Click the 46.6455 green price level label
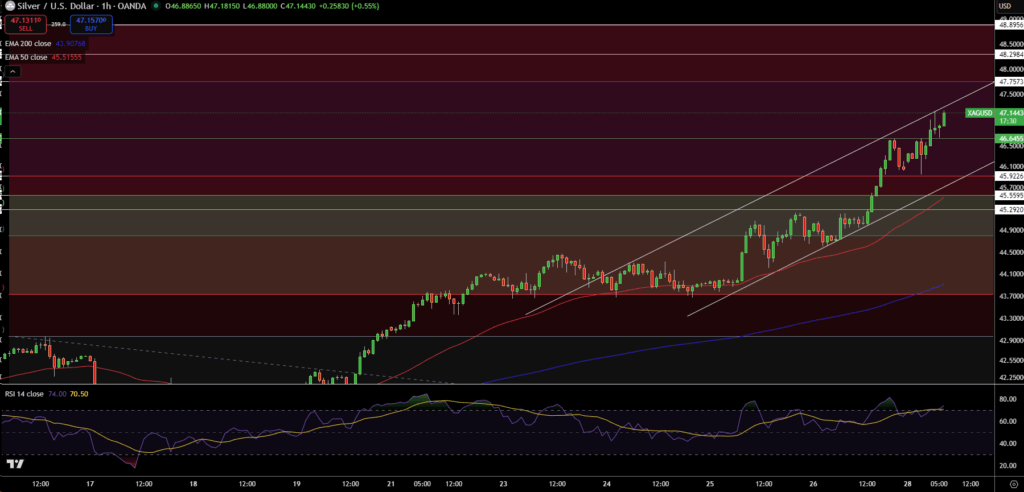Image resolution: width=1024 pixels, height=492 pixels. (1005, 138)
